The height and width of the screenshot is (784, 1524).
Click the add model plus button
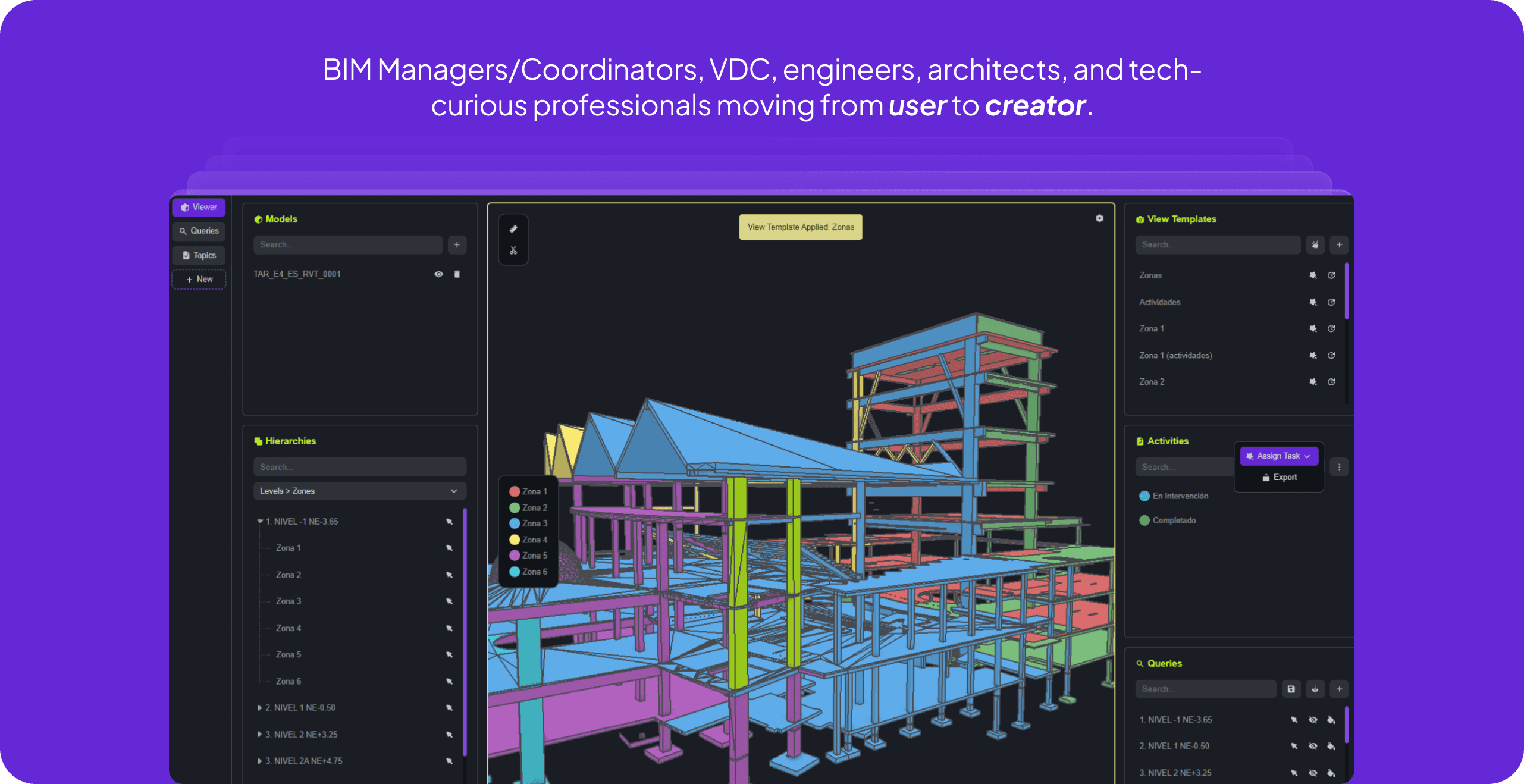point(457,244)
